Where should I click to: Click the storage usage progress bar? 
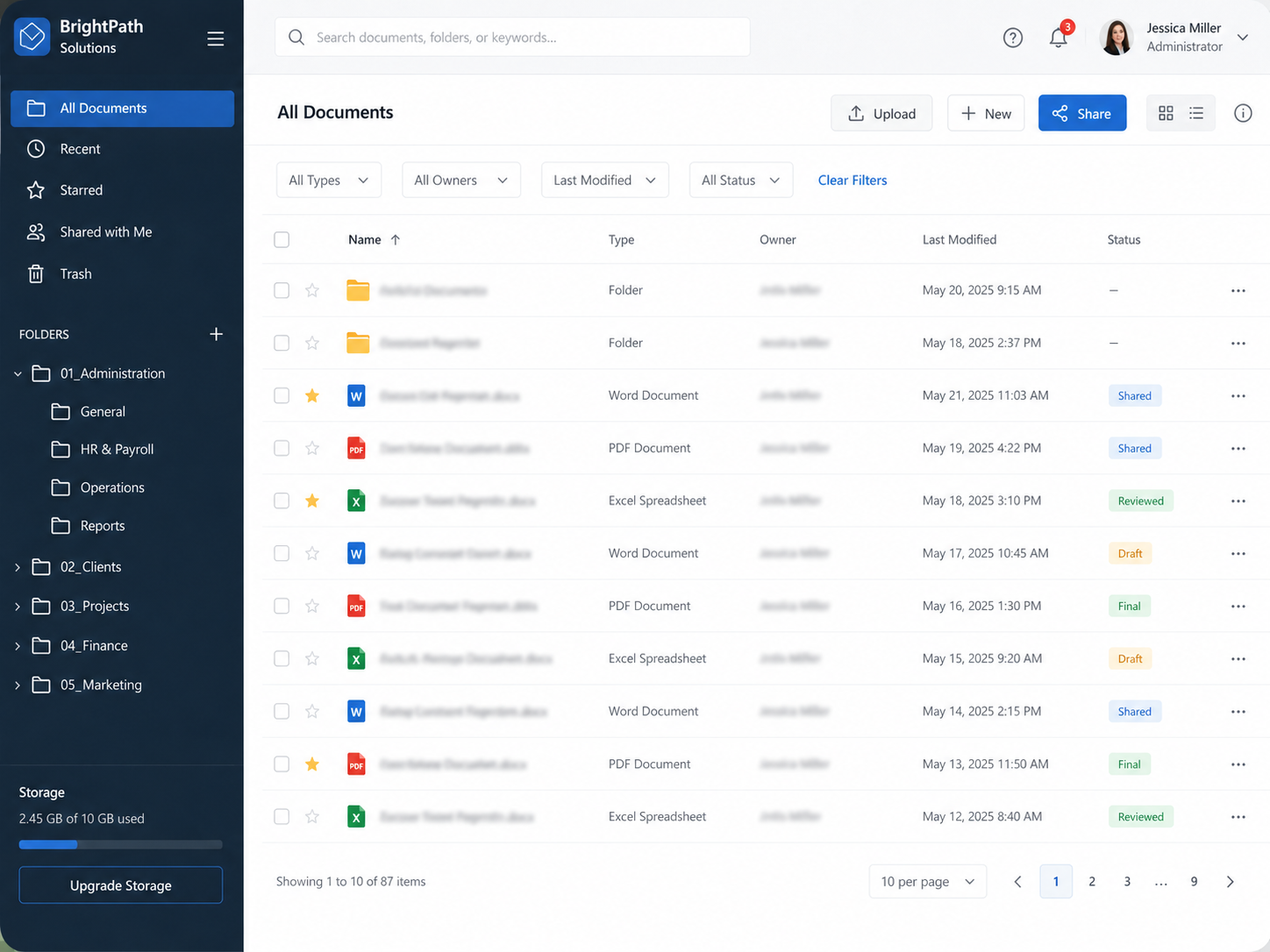coord(121,845)
